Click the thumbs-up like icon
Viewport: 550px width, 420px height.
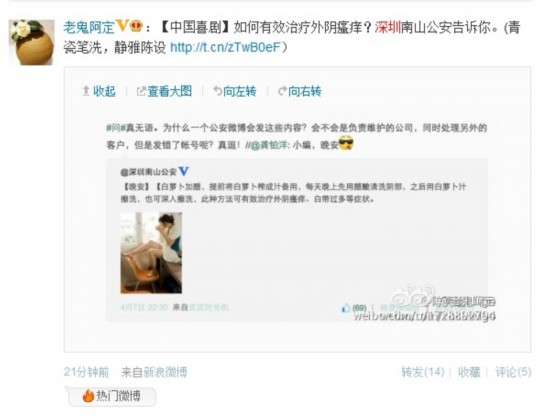click(346, 308)
